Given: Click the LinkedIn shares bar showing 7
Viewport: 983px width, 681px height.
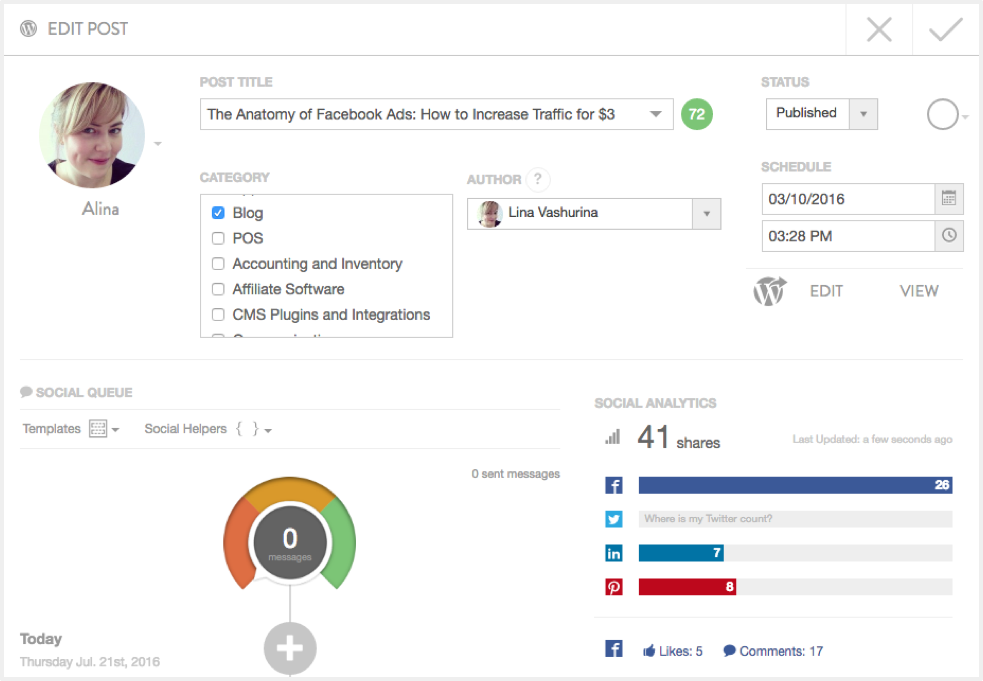Looking at the screenshot, I should pos(681,553).
